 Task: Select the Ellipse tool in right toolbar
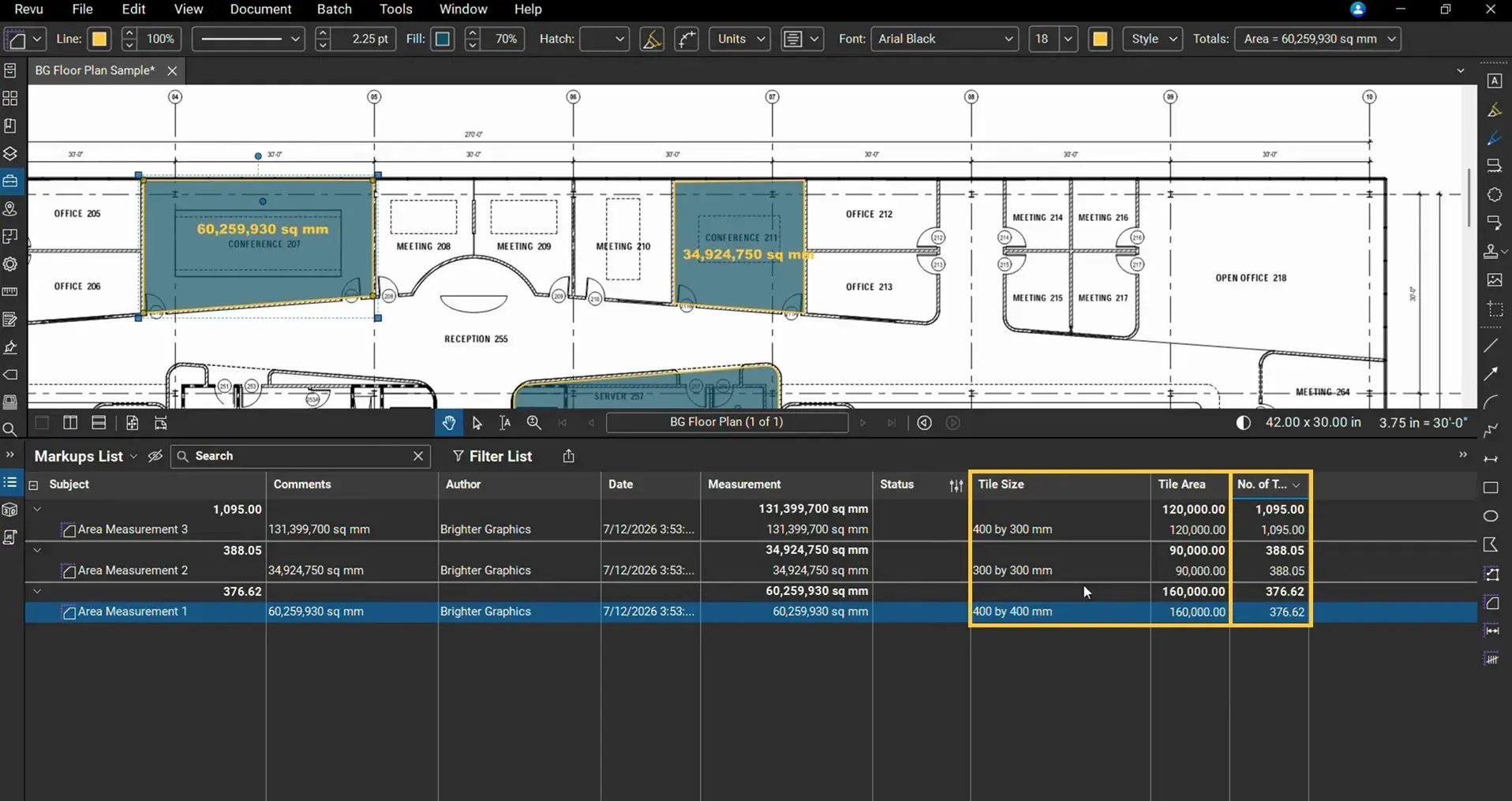click(1491, 516)
